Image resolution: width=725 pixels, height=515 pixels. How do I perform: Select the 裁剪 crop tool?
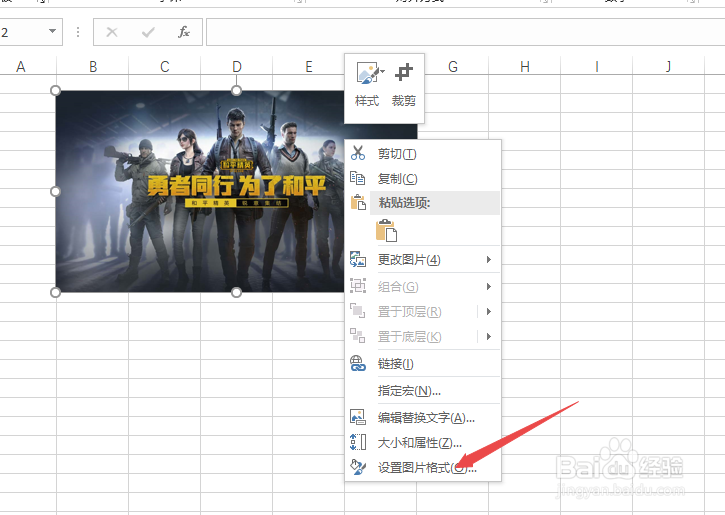click(404, 85)
